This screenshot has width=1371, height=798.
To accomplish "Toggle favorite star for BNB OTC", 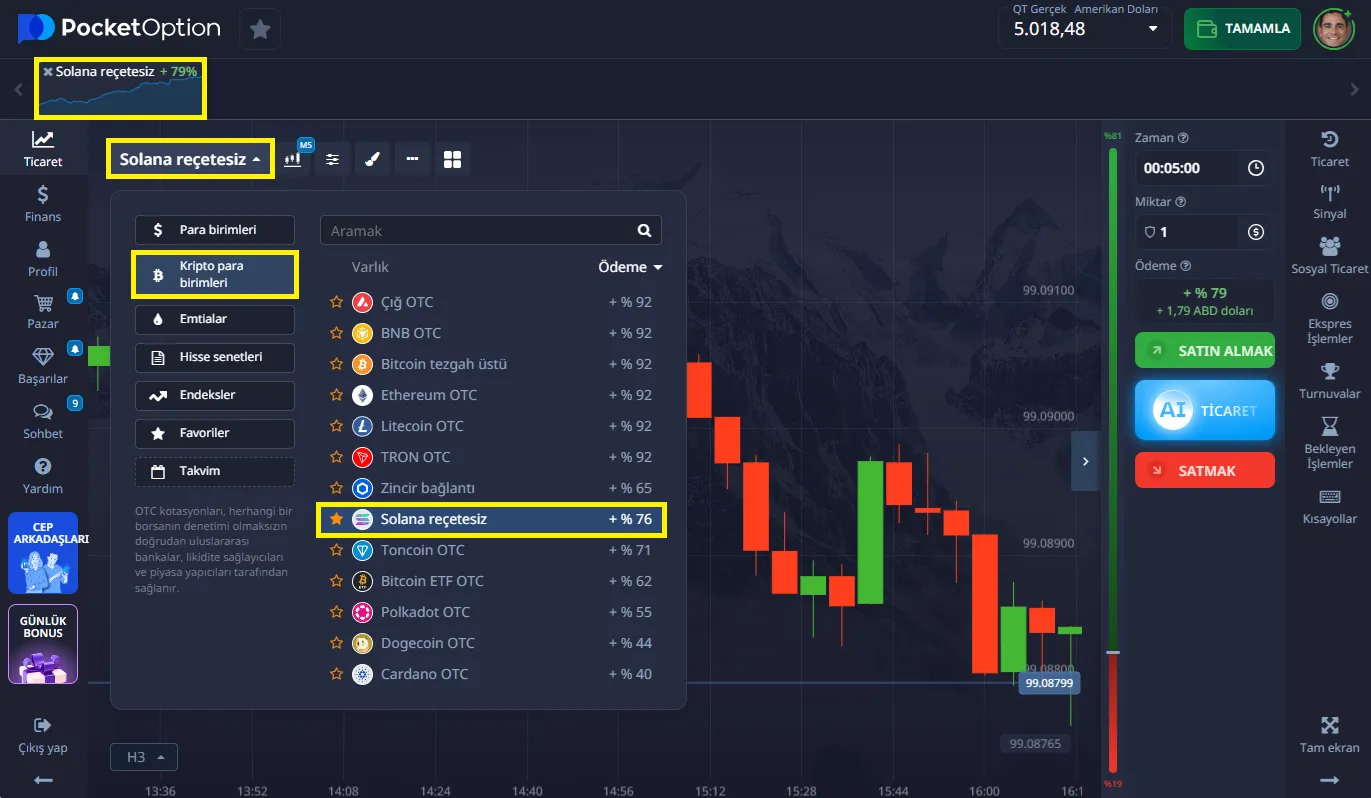I will tap(336, 333).
